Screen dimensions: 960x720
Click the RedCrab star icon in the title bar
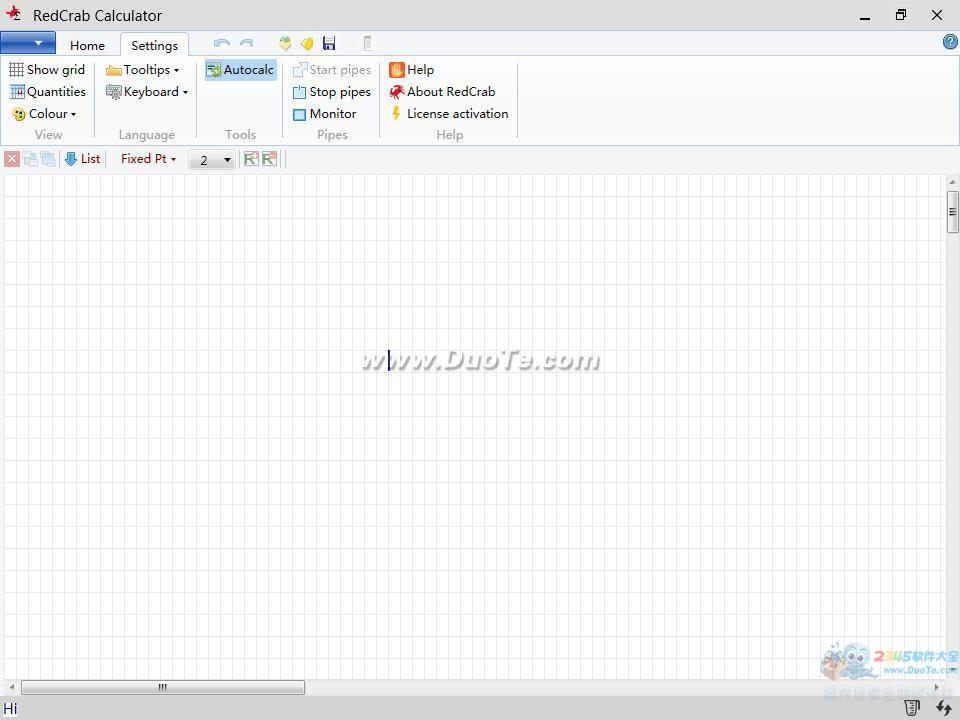[x=13, y=13]
